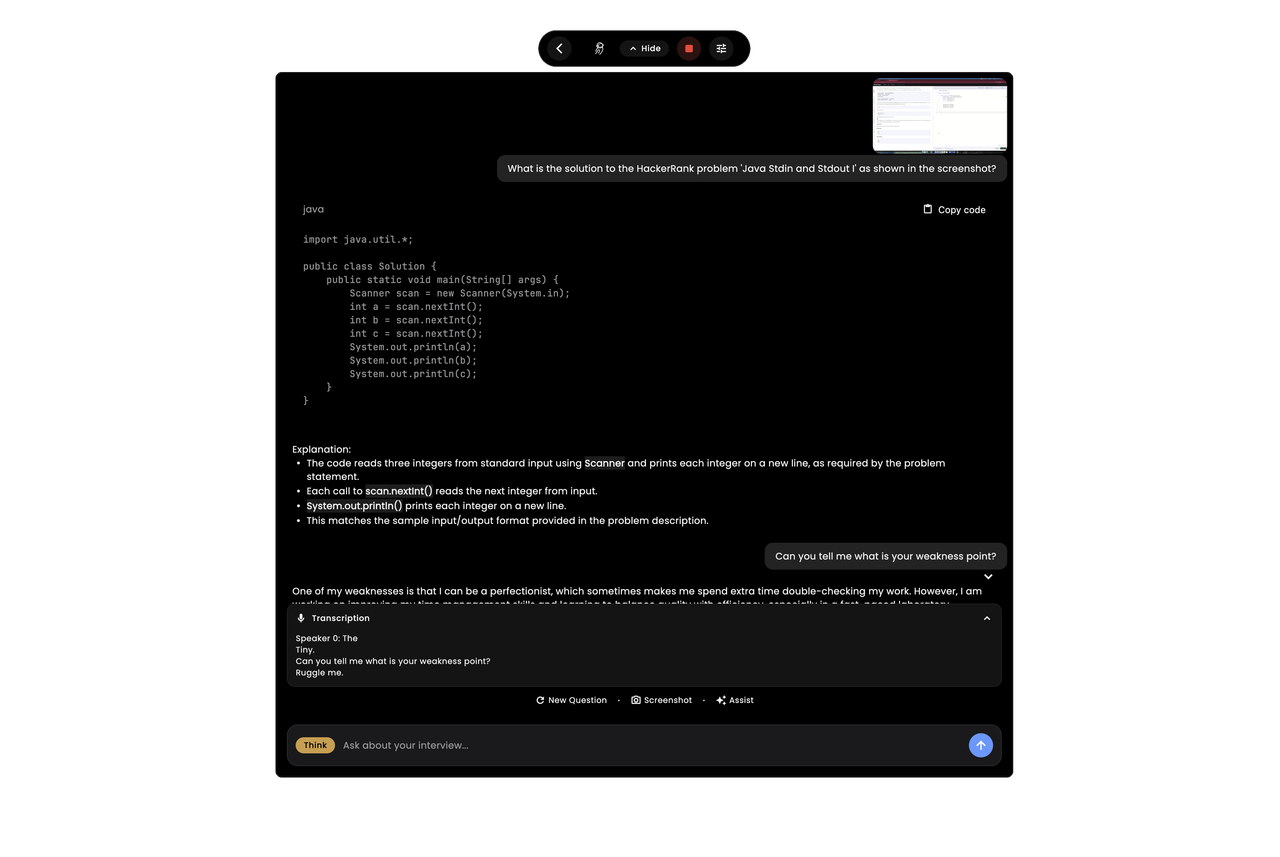Stop recording with the red square button

pyautogui.click(x=689, y=48)
